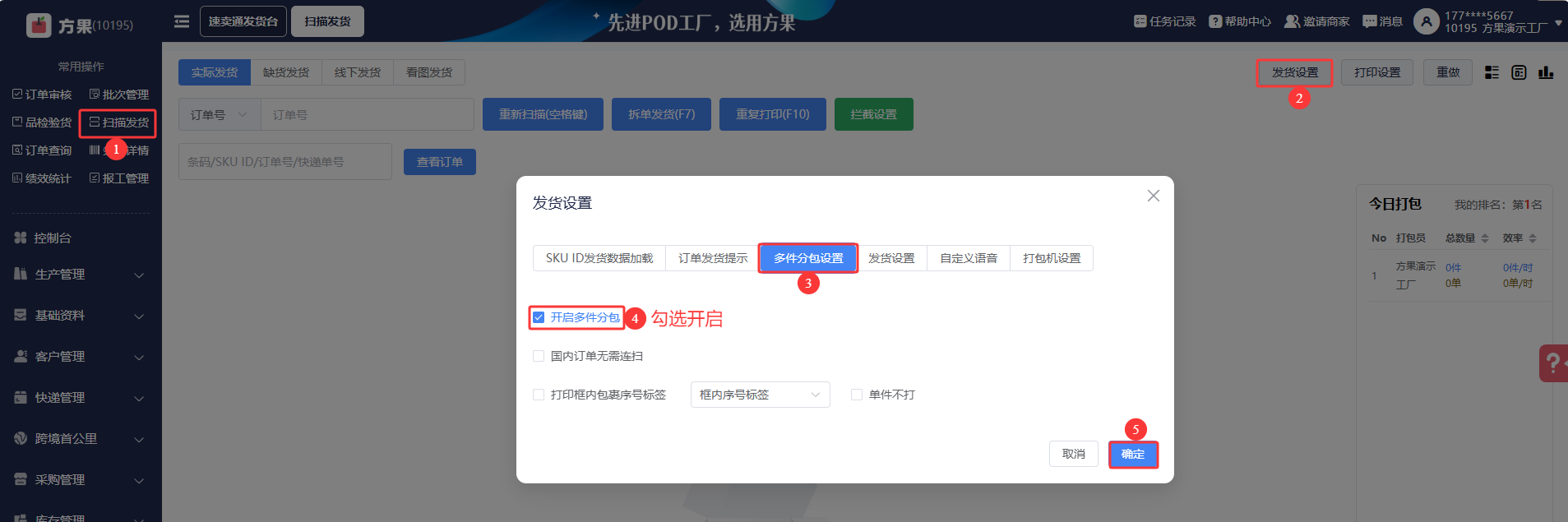Open the 订单号 search-type dropdown
Viewport: 1568px width, 522px height.
tap(220, 115)
